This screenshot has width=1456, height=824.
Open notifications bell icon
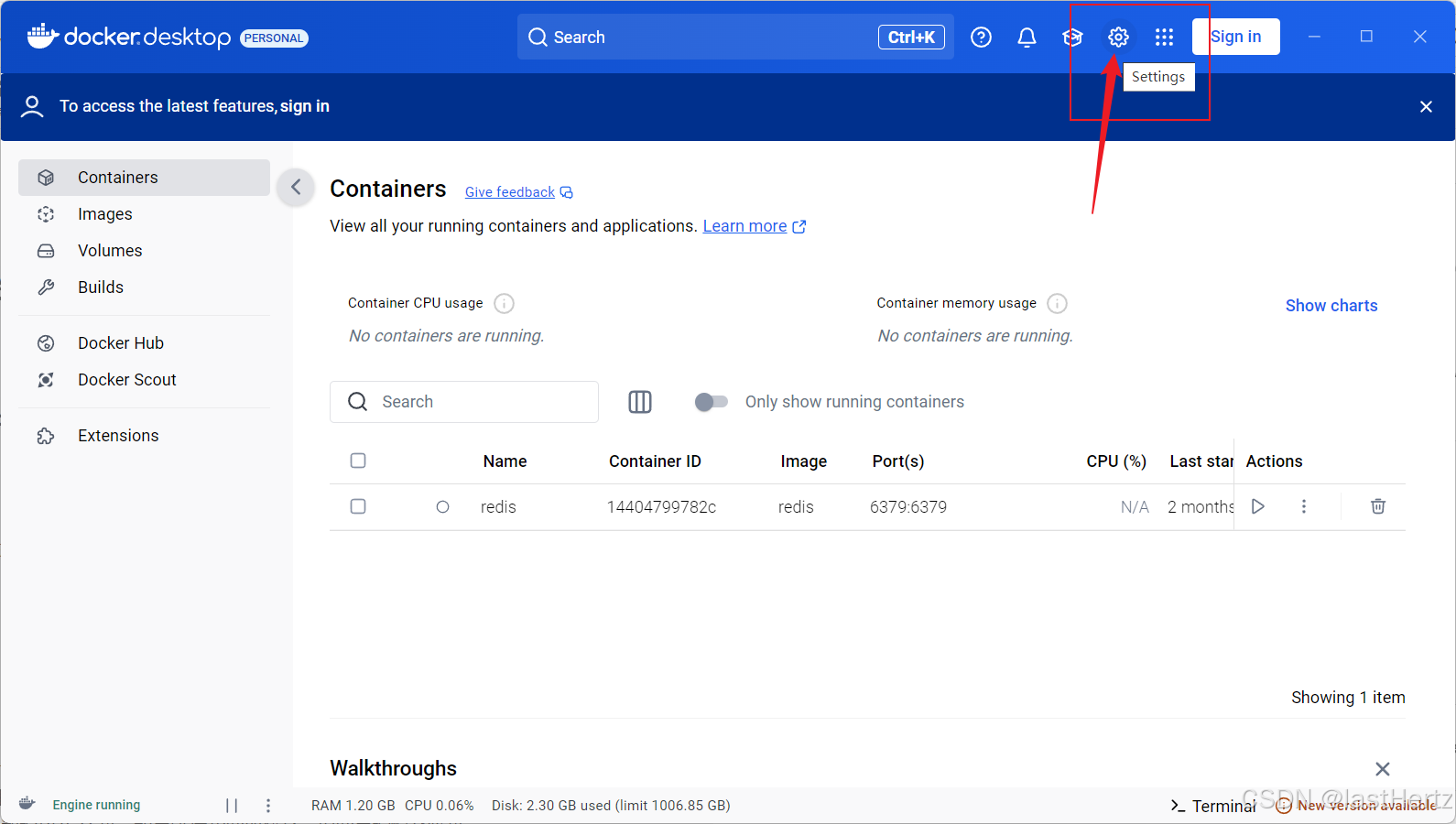pyautogui.click(x=1027, y=38)
